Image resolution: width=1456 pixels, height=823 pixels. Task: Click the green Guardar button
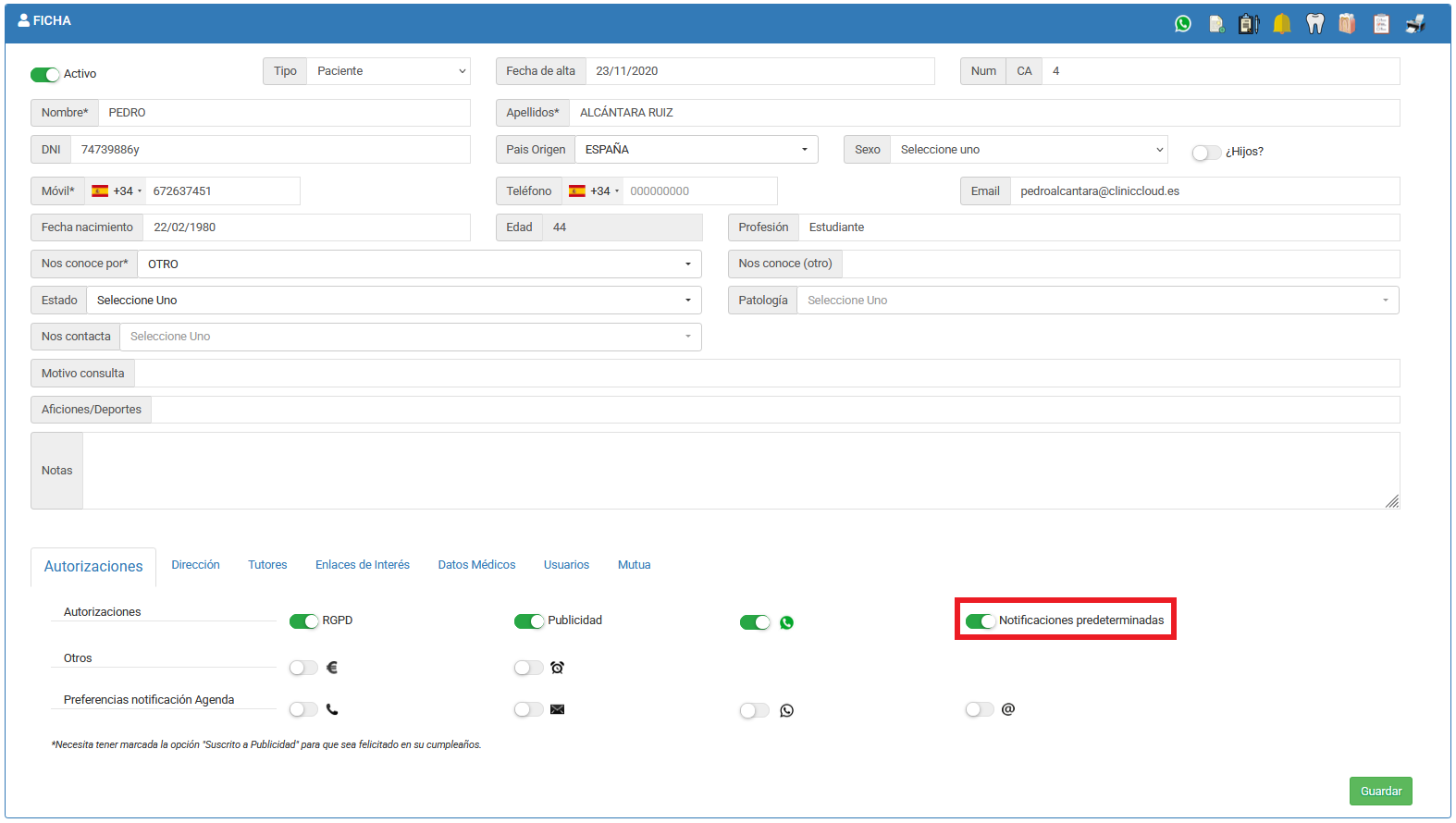pyautogui.click(x=1380, y=791)
